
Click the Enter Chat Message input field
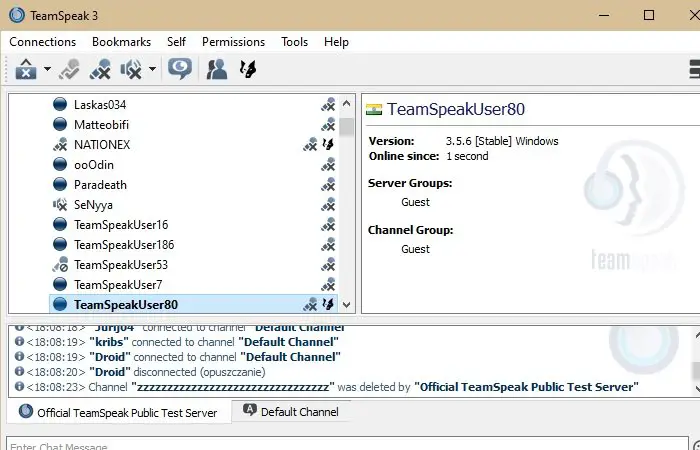(347, 444)
